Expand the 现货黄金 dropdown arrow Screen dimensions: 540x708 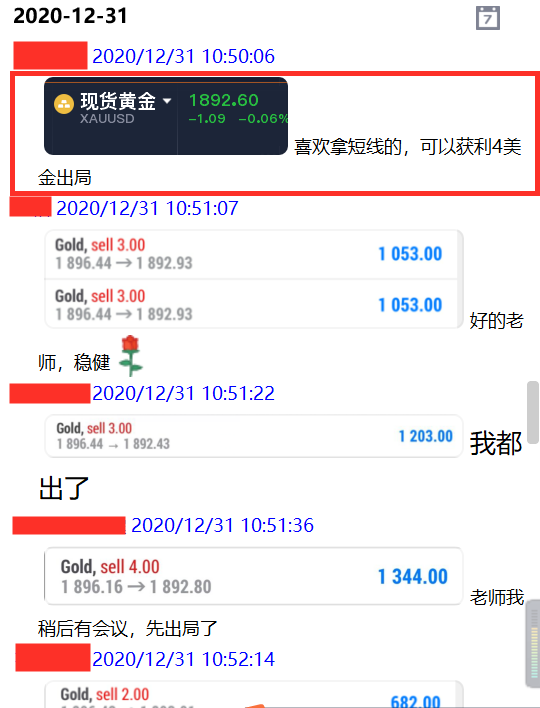167,100
